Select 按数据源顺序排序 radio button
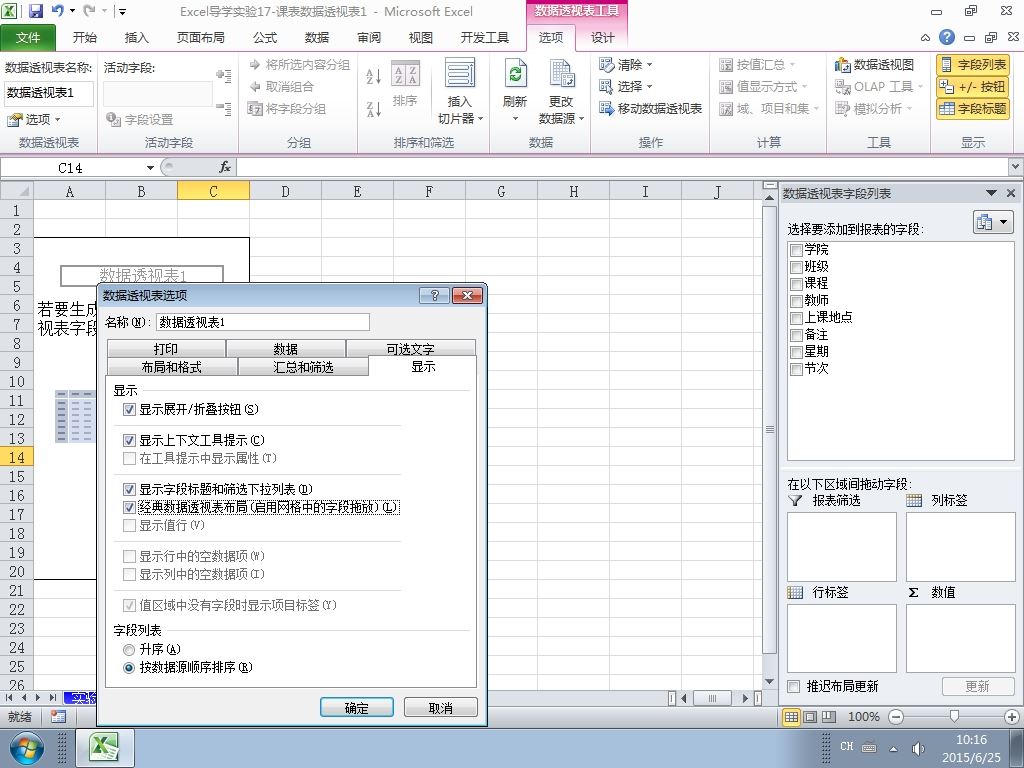The image size is (1024, 768). click(129, 667)
